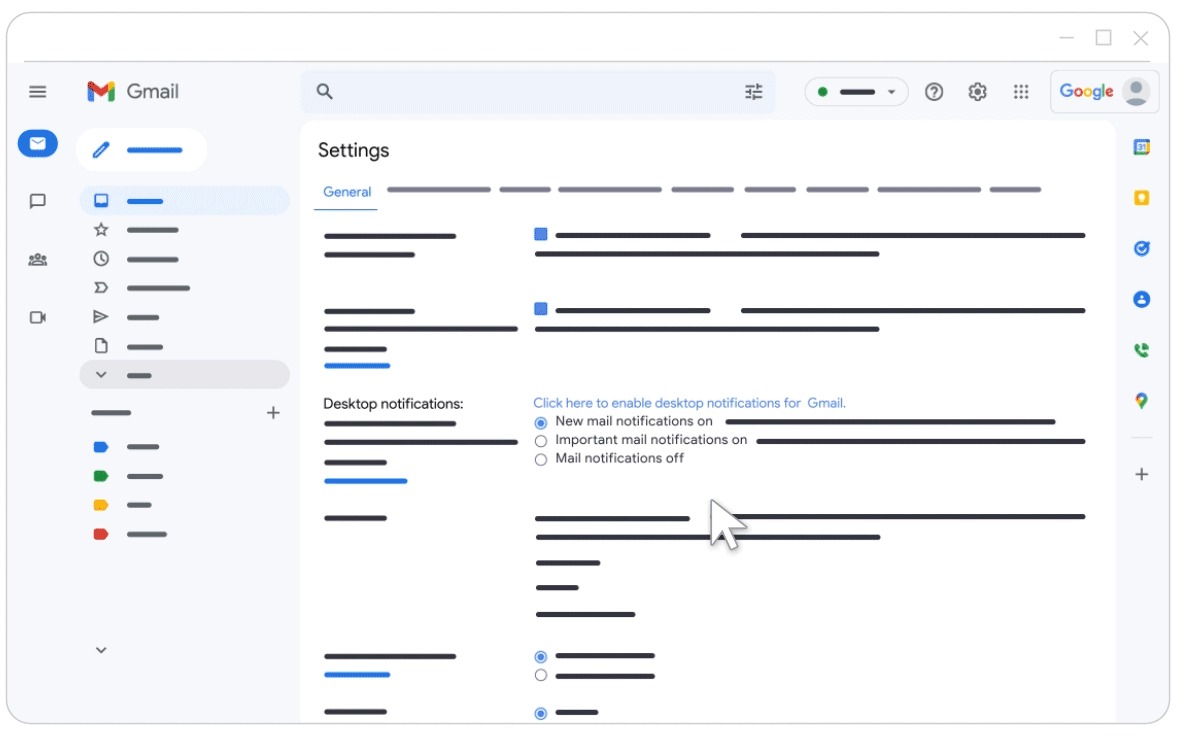Open Meet video camera icon
Viewport: 1182px width, 736px height.
(x=38, y=317)
